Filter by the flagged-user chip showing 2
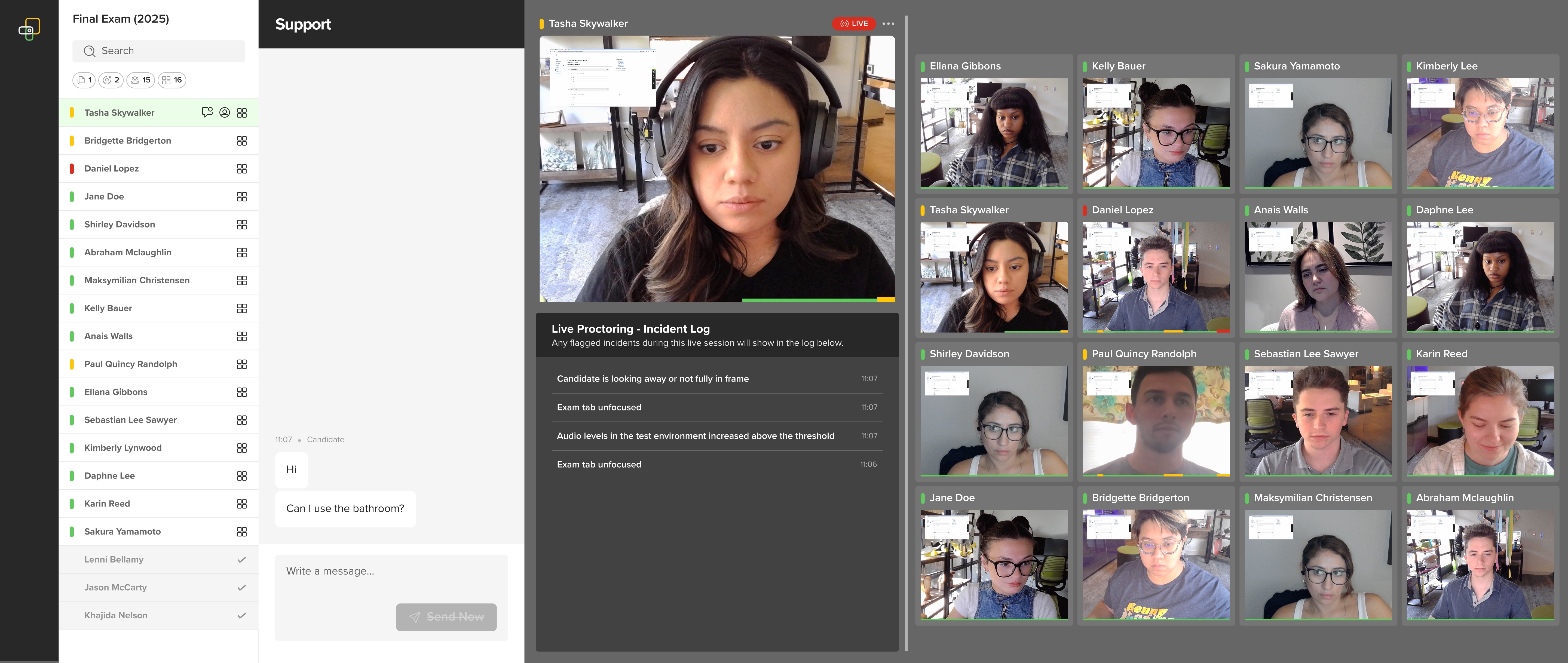 pos(111,80)
